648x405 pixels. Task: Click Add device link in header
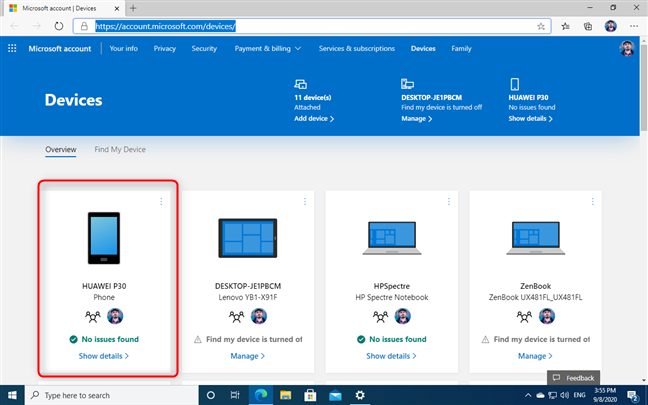pyautogui.click(x=314, y=119)
